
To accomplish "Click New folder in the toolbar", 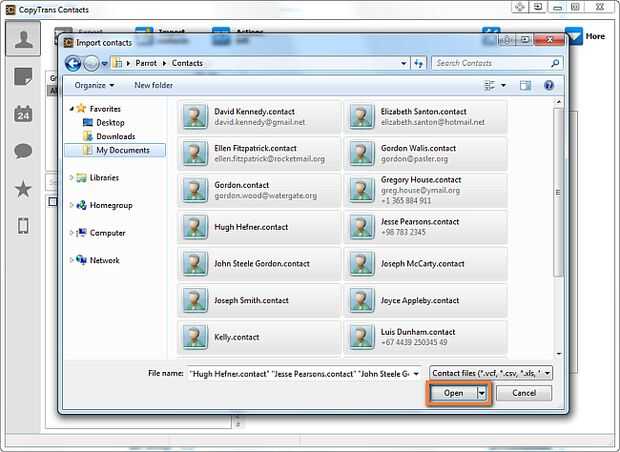I will click(153, 85).
